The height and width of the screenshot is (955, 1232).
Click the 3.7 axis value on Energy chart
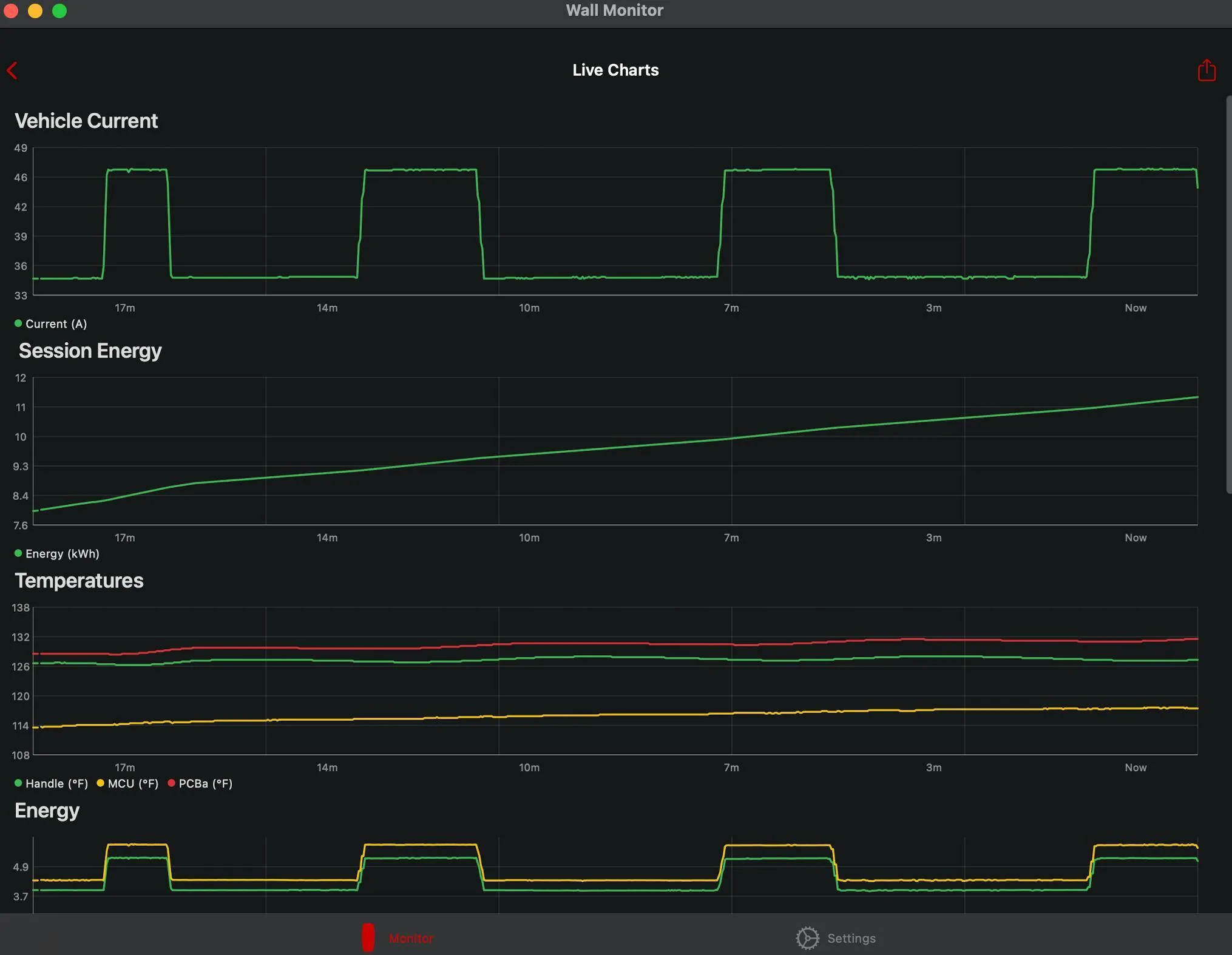[x=21, y=897]
